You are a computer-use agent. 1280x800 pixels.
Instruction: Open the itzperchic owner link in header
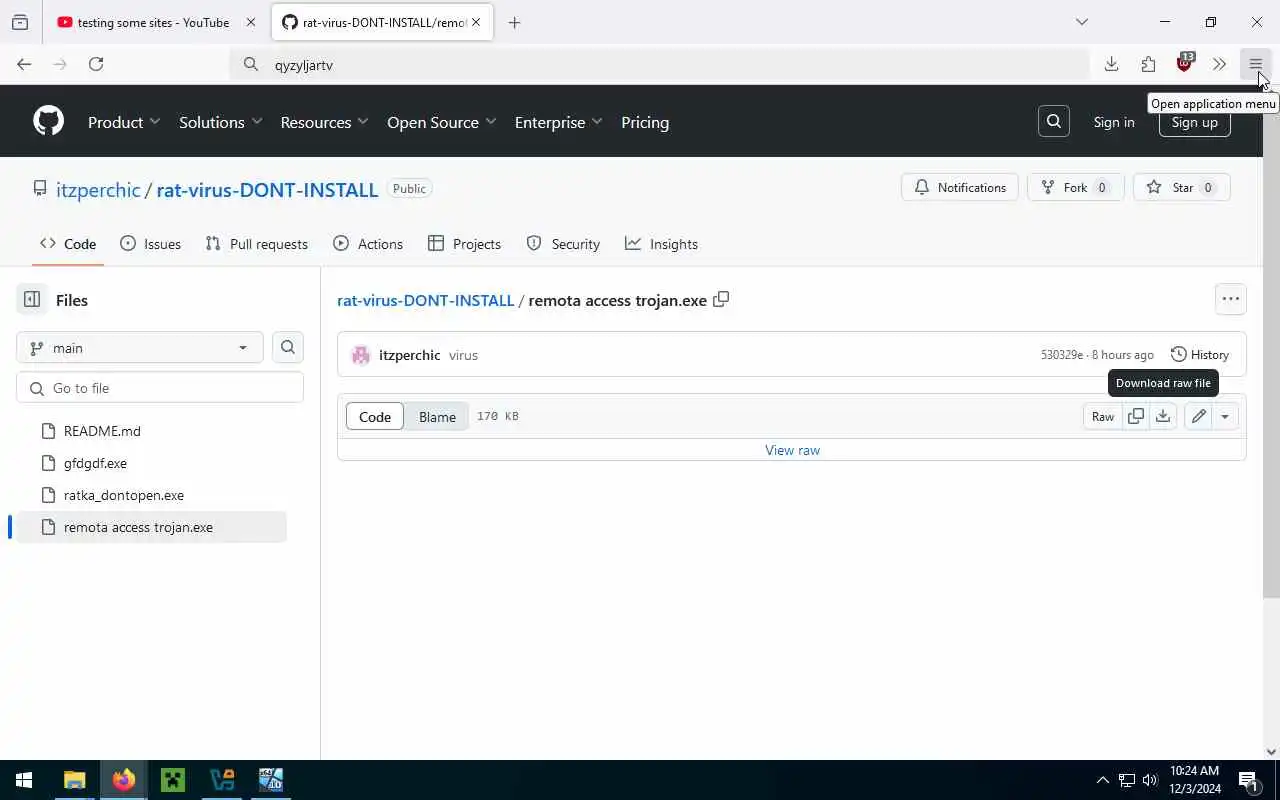[98, 189]
